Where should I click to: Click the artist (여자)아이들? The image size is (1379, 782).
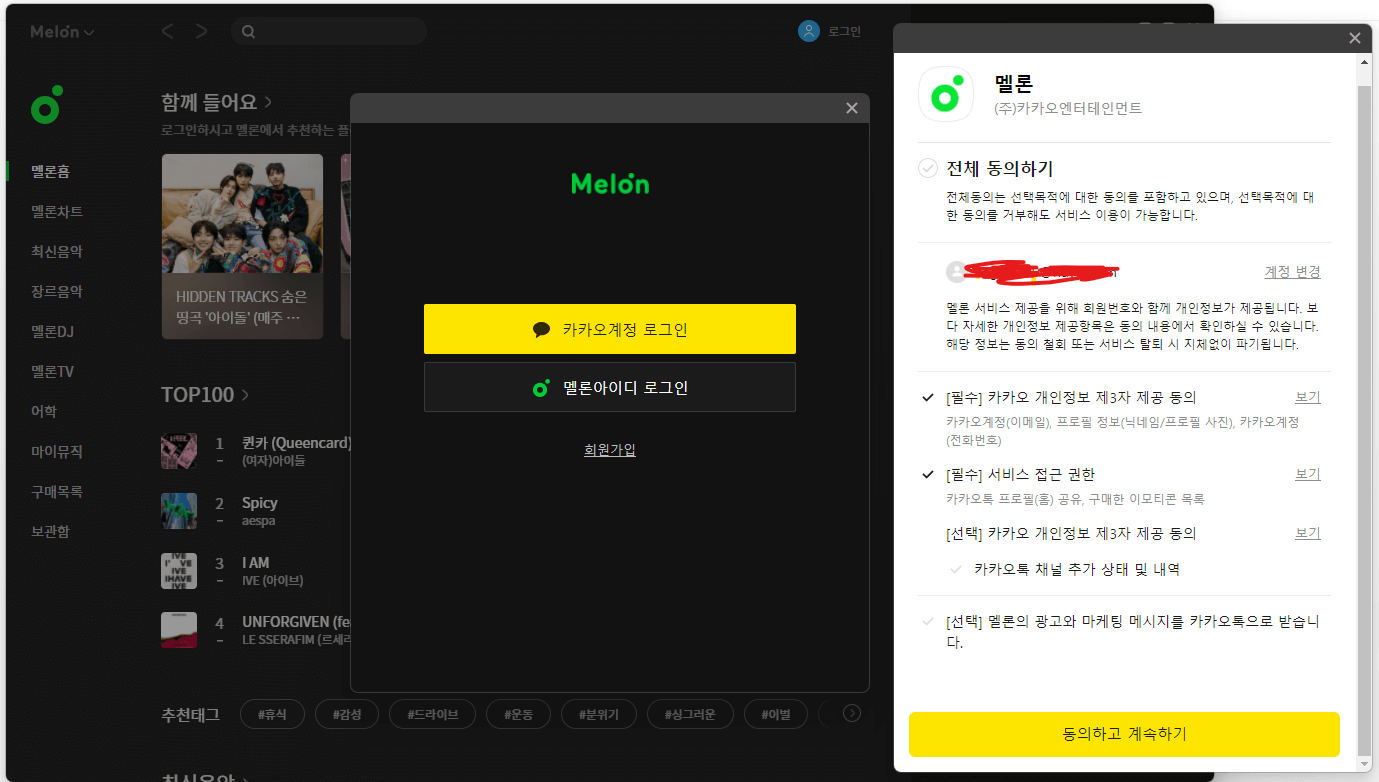(274, 461)
